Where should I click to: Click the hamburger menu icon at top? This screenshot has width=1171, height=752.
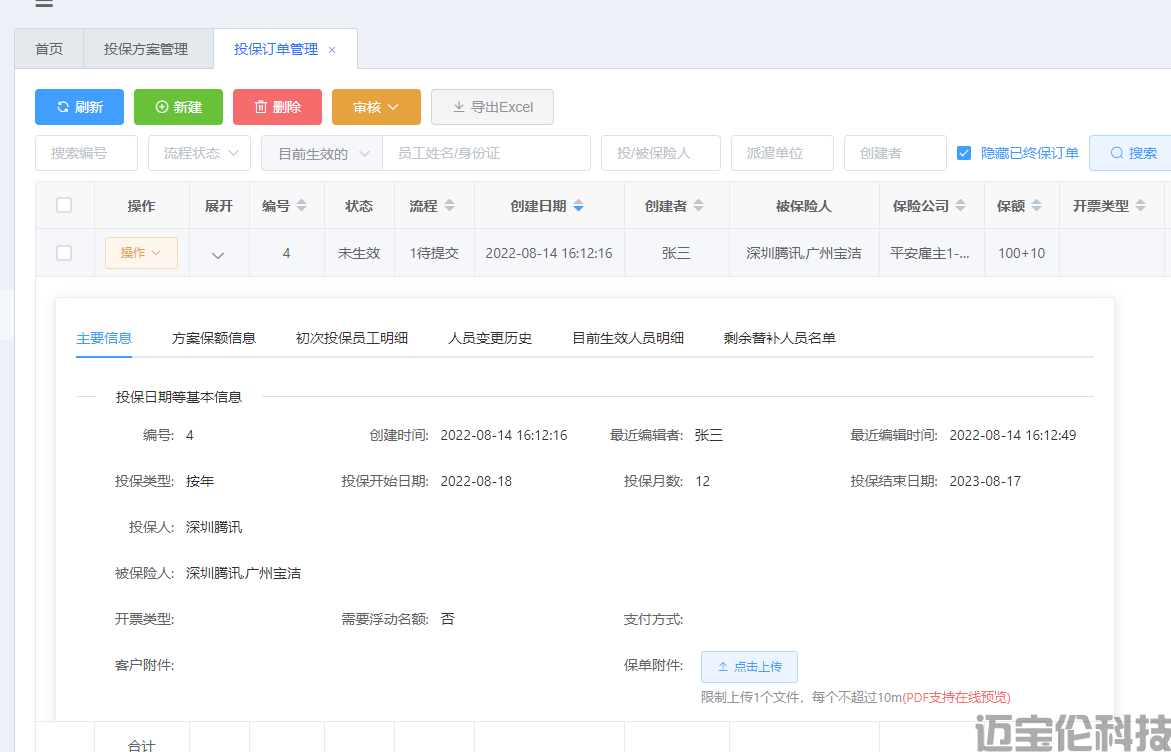[x=44, y=4]
